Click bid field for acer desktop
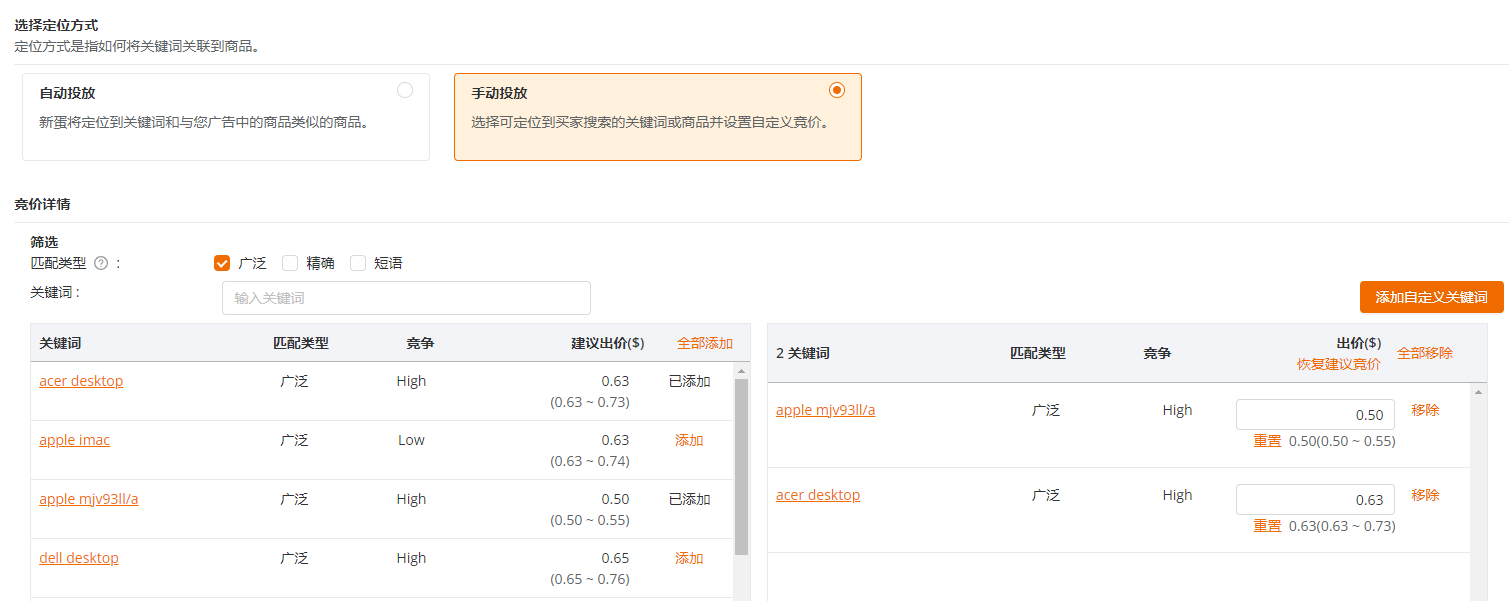The width and height of the screenshot is (1509, 601). (x=1315, y=500)
